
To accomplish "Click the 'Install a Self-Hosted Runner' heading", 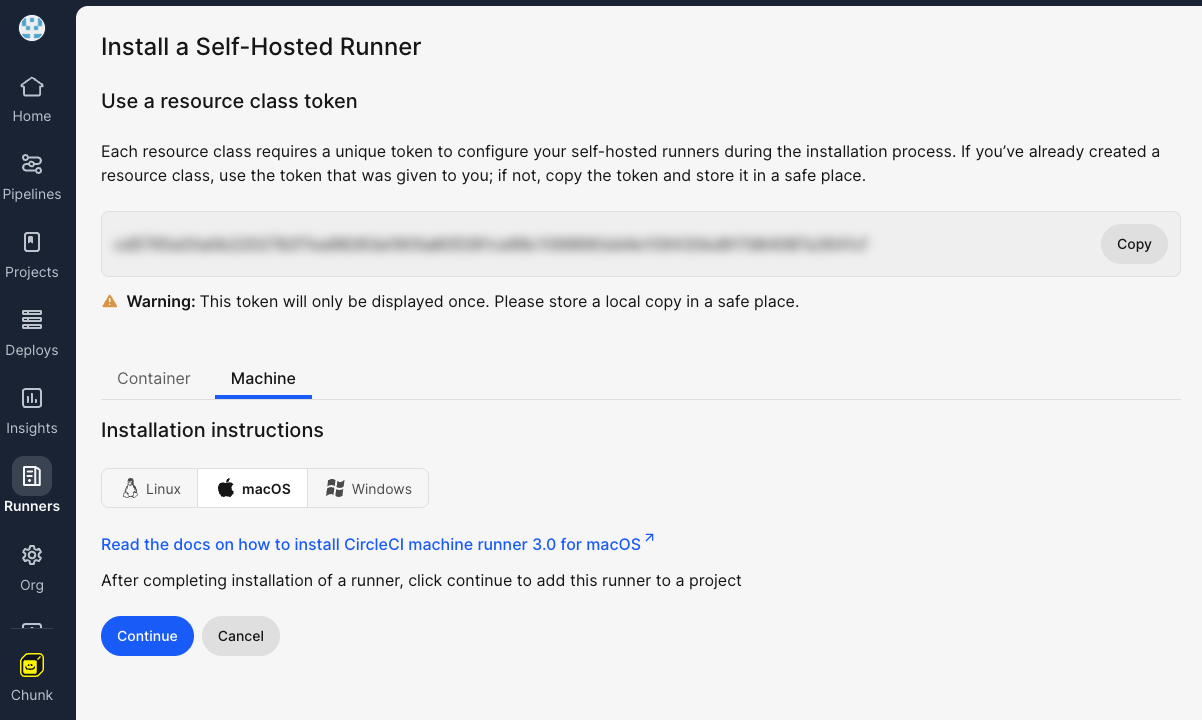I will 261,46.
